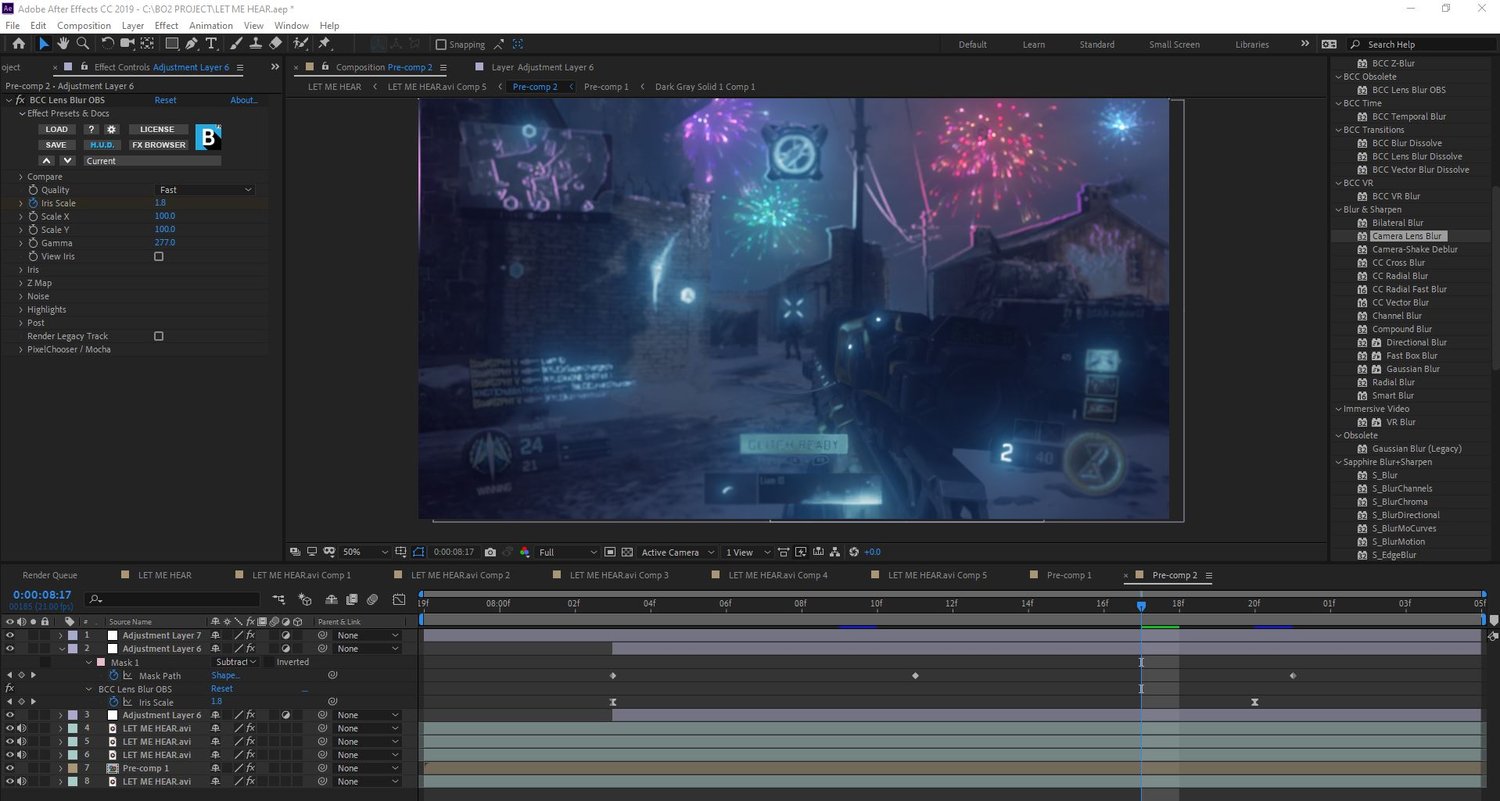1500x801 pixels.
Task: Click the LOAD preset button
Action: click(x=57, y=129)
